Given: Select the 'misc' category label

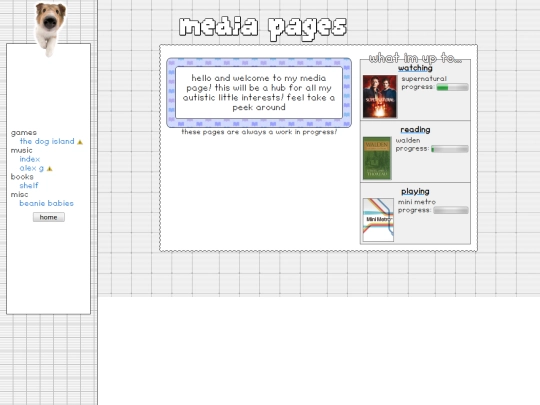Looking at the screenshot, I should (19, 194).
